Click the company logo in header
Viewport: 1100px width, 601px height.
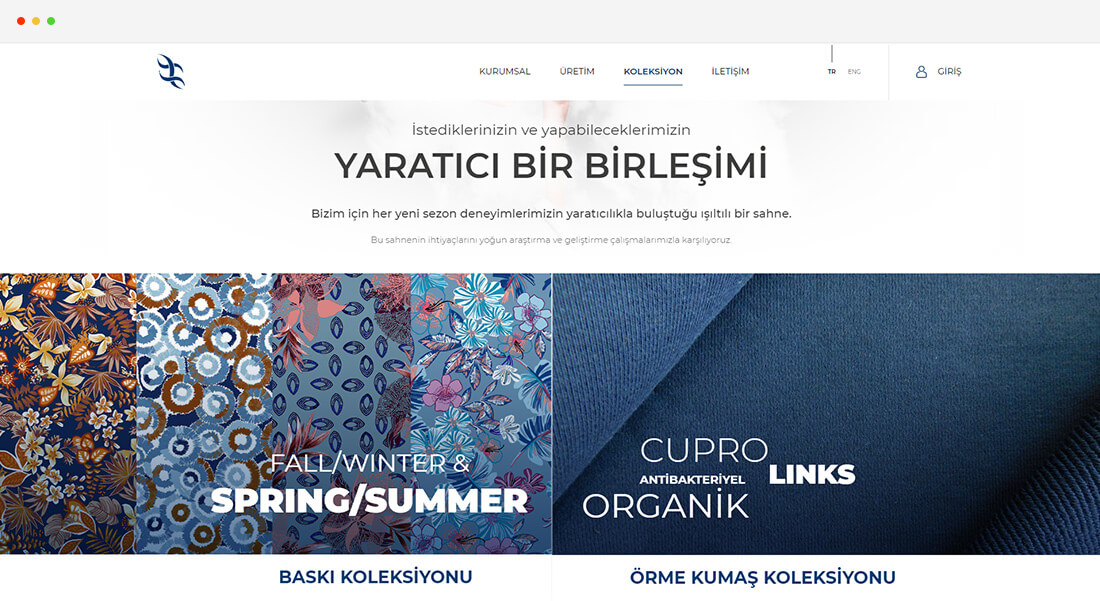pyautogui.click(x=171, y=72)
